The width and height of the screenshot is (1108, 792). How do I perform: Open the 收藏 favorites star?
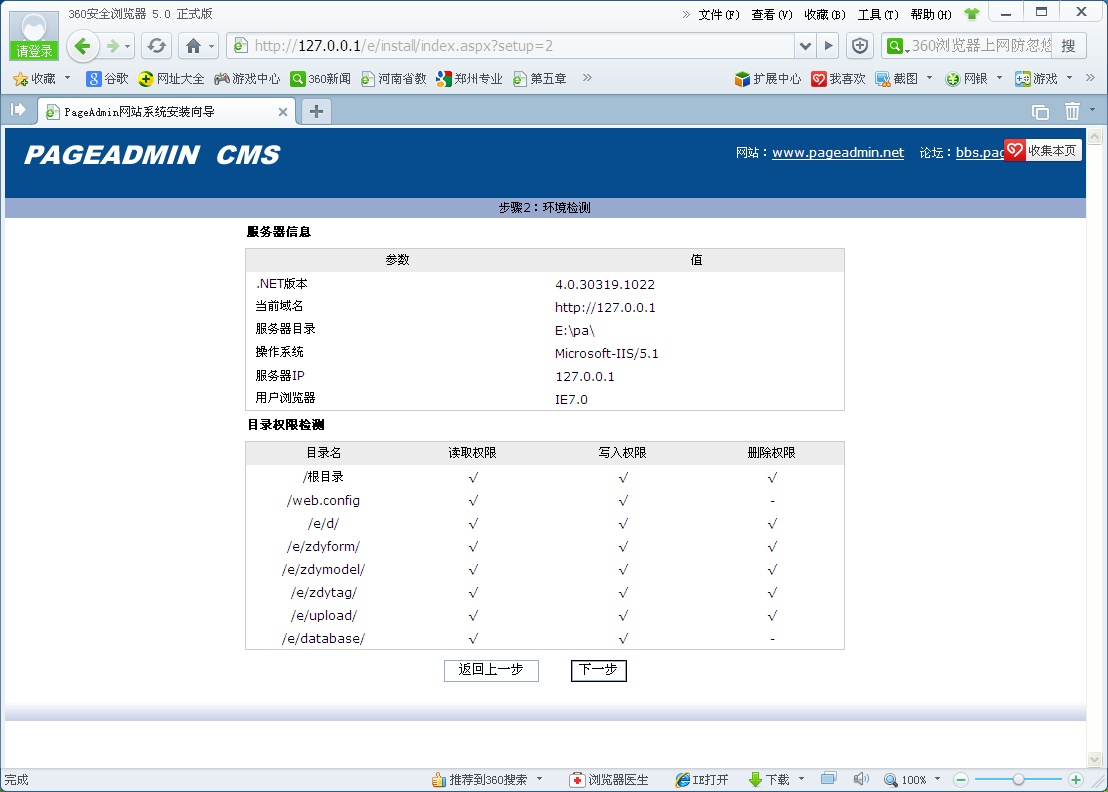pyautogui.click(x=35, y=78)
